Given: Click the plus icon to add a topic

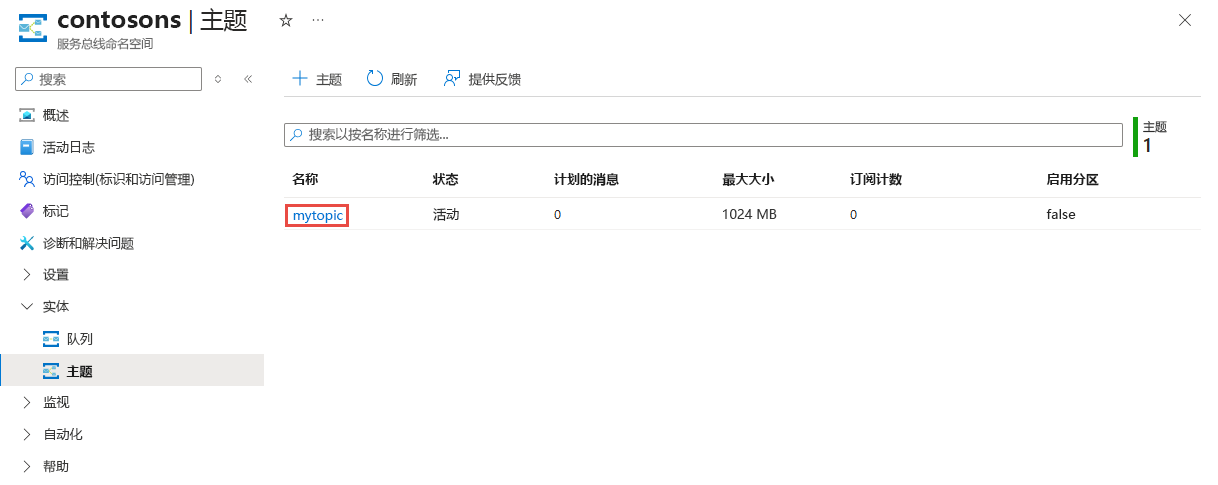Looking at the screenshot, I should coord(299,79).
